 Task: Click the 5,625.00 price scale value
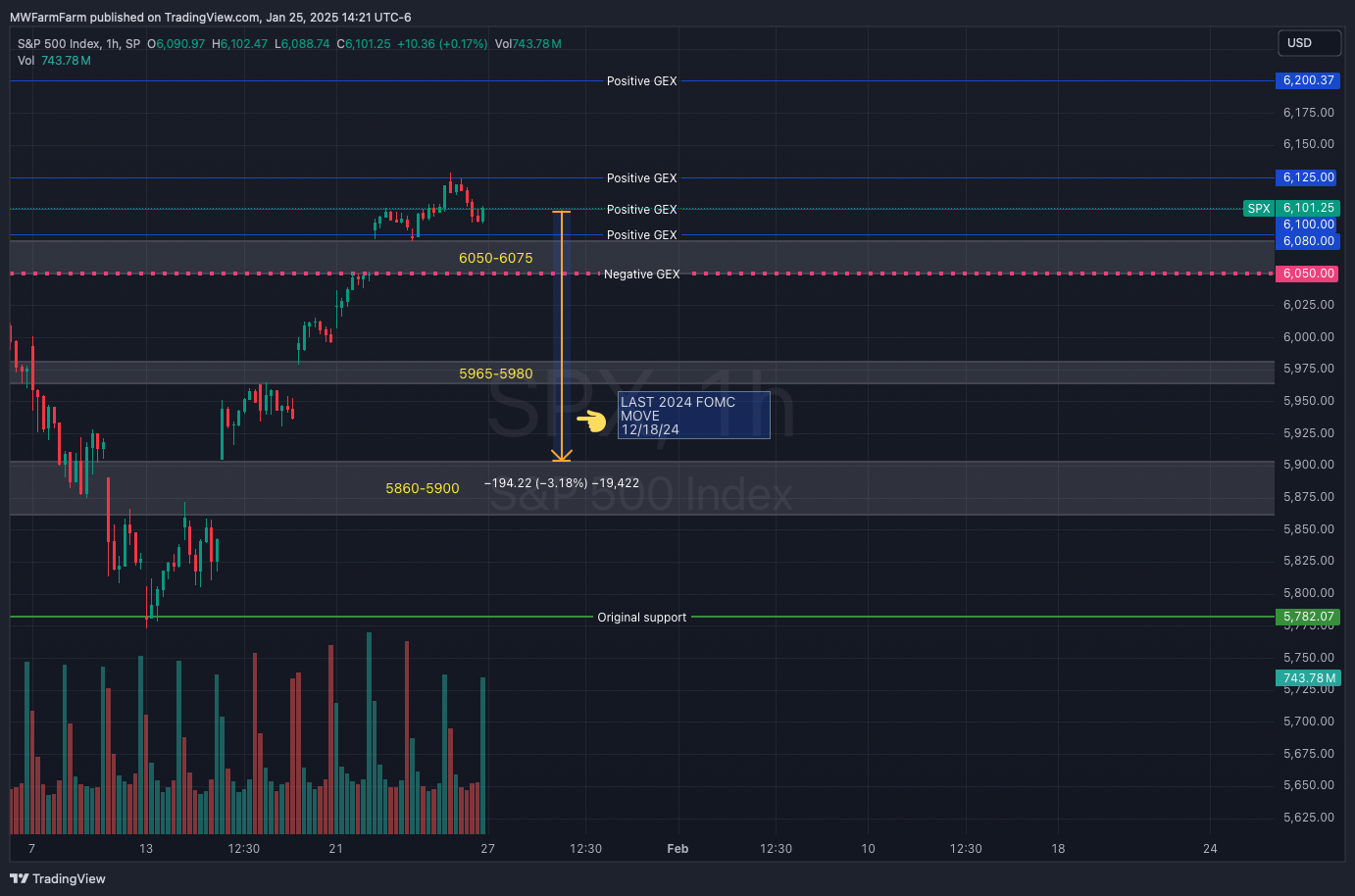tap(1308, 818)
